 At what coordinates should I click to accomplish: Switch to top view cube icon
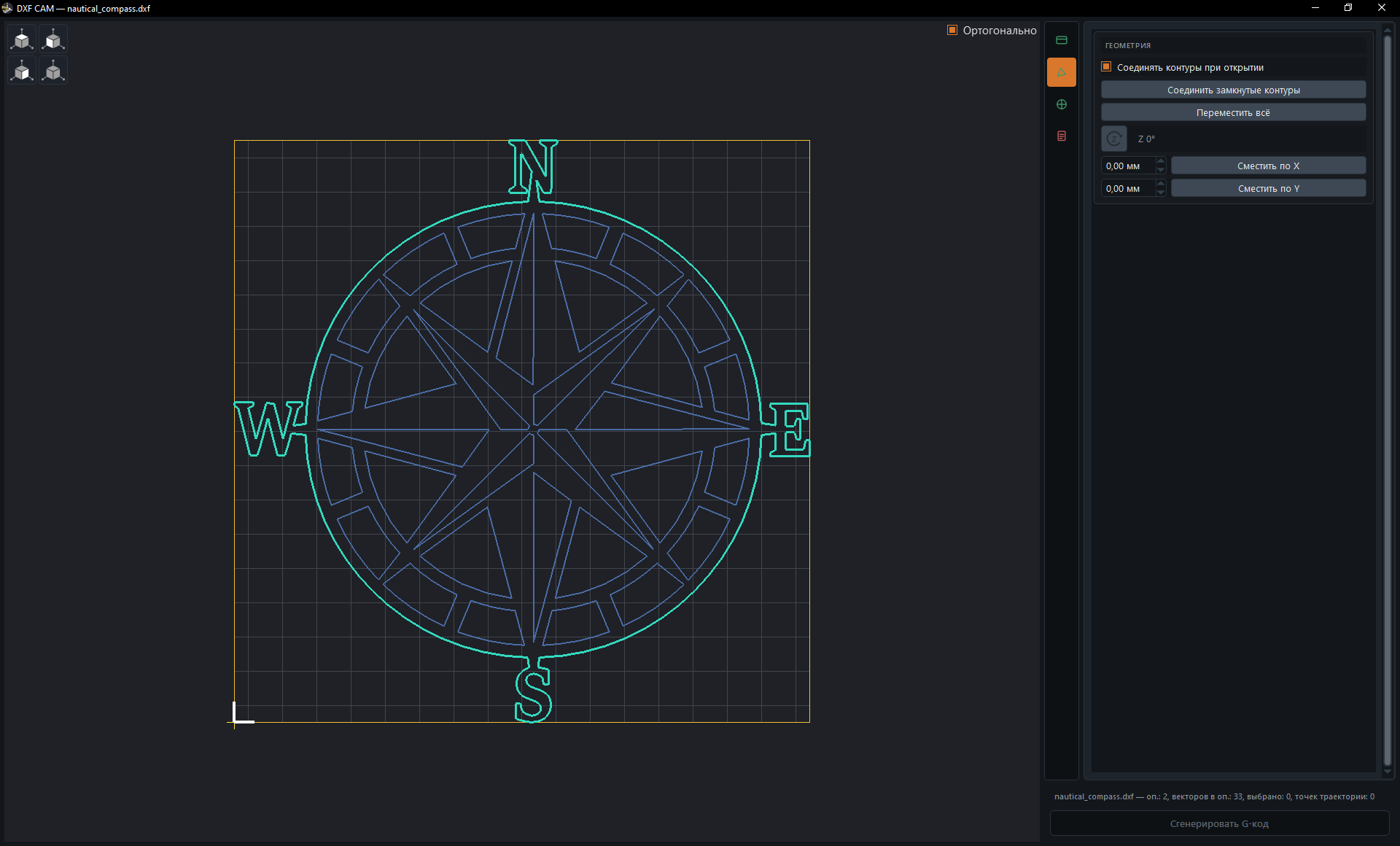point(22,39)
